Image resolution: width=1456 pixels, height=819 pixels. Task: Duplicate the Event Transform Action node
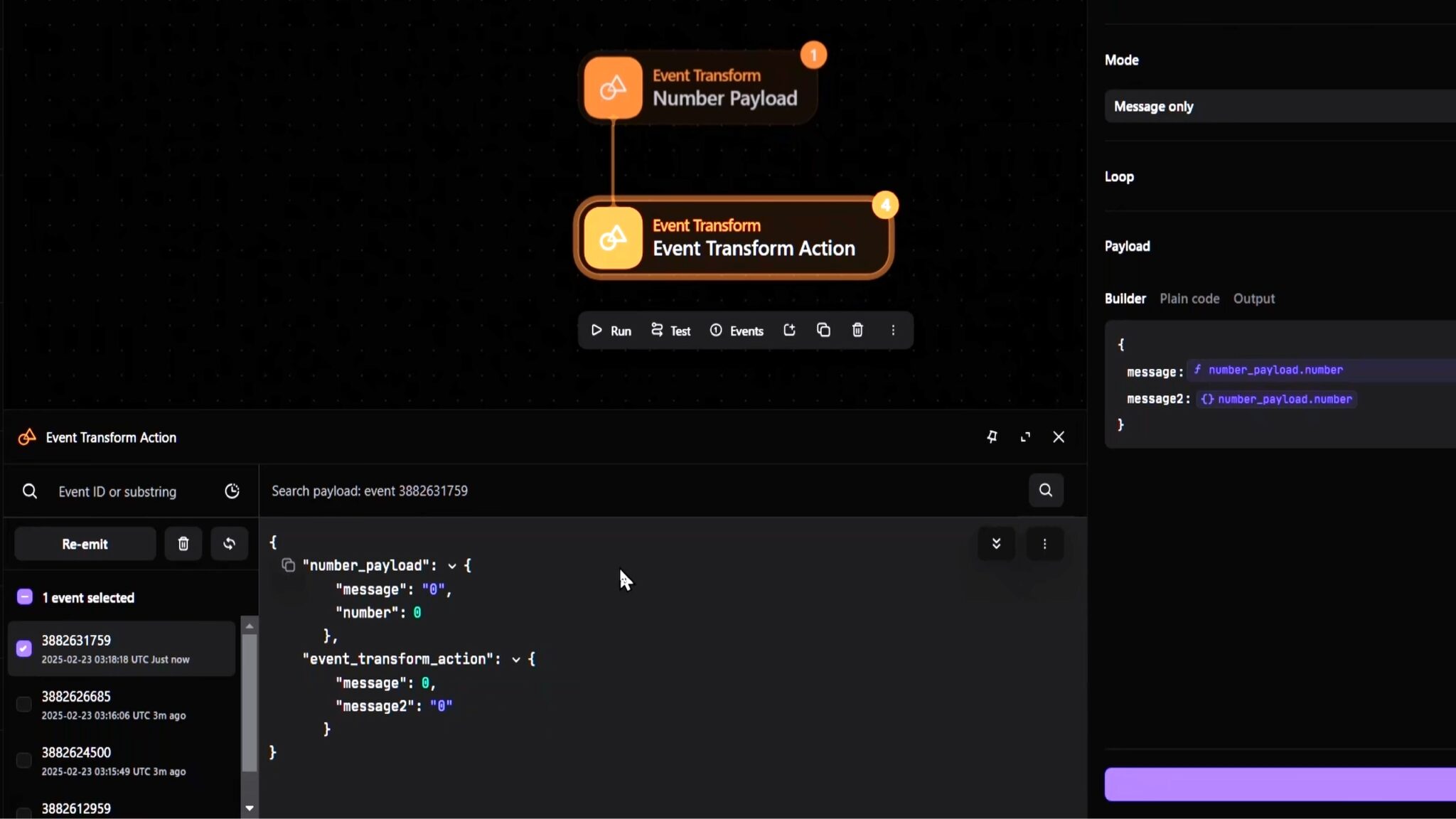click(823, 330)
